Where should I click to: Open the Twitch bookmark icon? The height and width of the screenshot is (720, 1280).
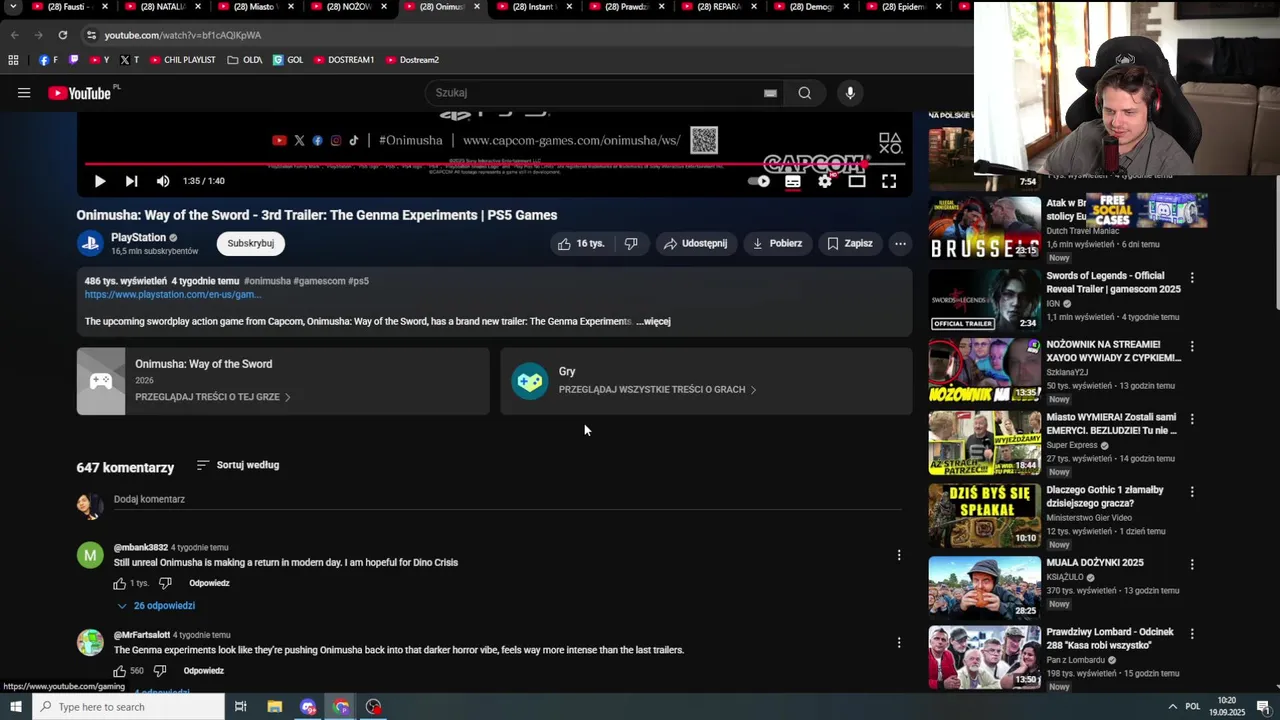point(73,60)
